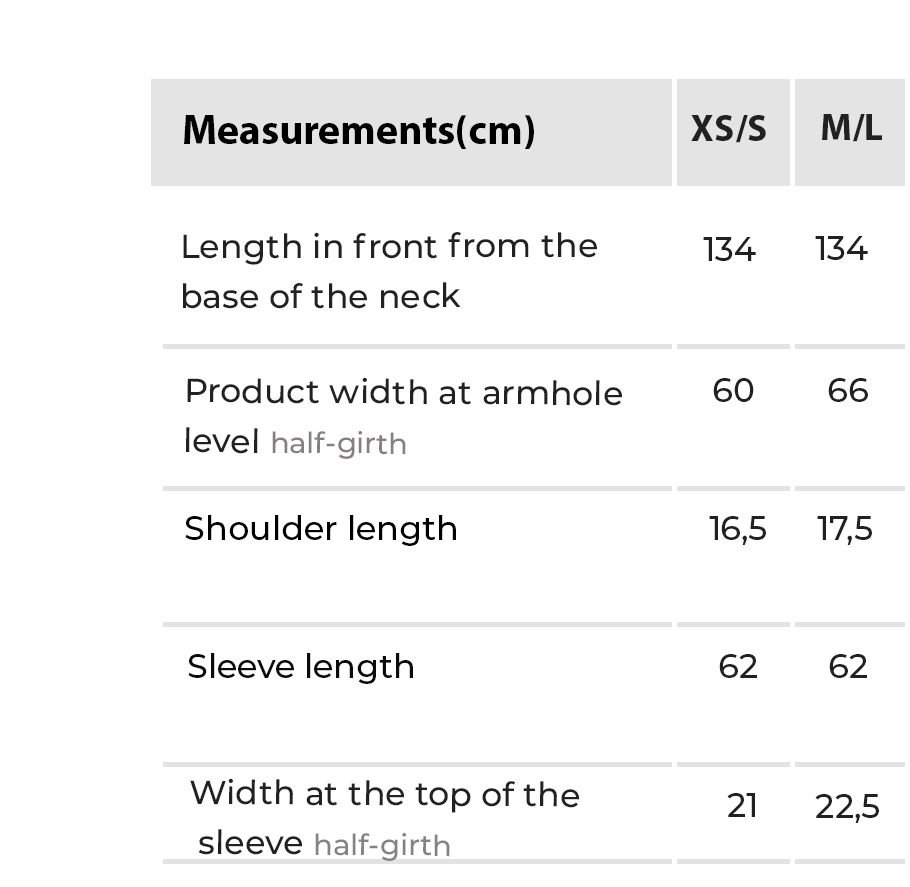The image size is (910, 887).
Task: Click the XS/S sleeve length value 62
Action: click(738, 667)
